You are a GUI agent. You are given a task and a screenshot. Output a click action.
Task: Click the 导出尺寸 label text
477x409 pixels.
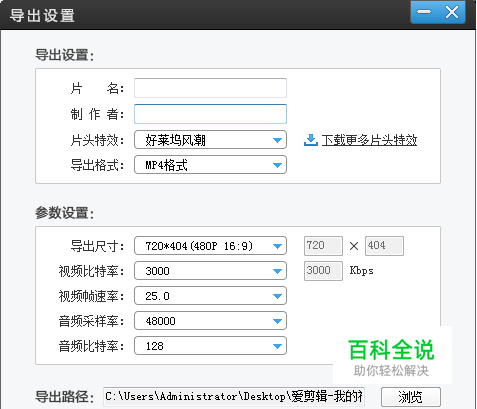click(x=97, y=246)
